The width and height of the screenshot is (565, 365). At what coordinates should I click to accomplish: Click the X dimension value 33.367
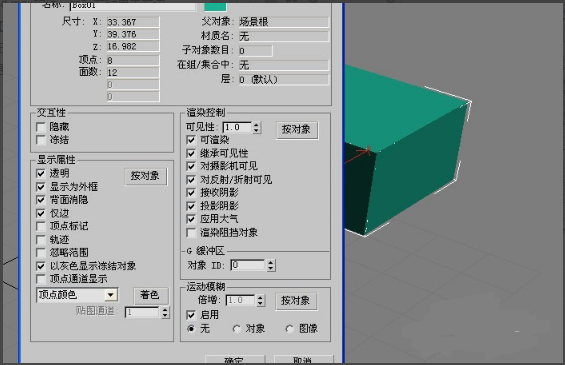click(133, 22)
